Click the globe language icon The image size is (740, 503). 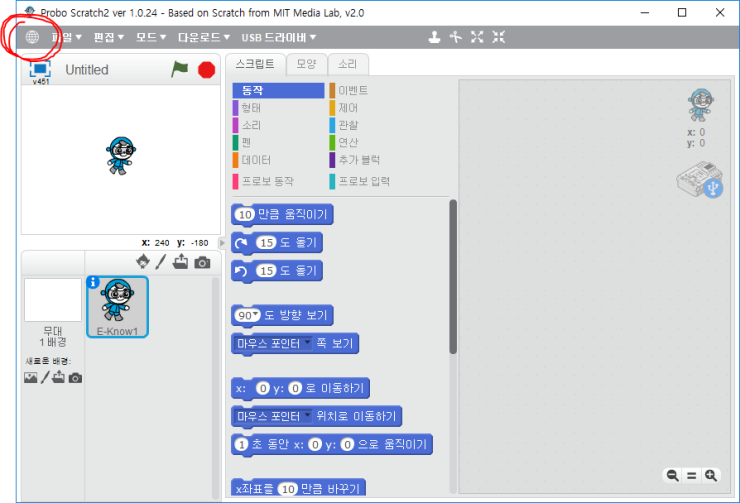(x=32, y=37)
